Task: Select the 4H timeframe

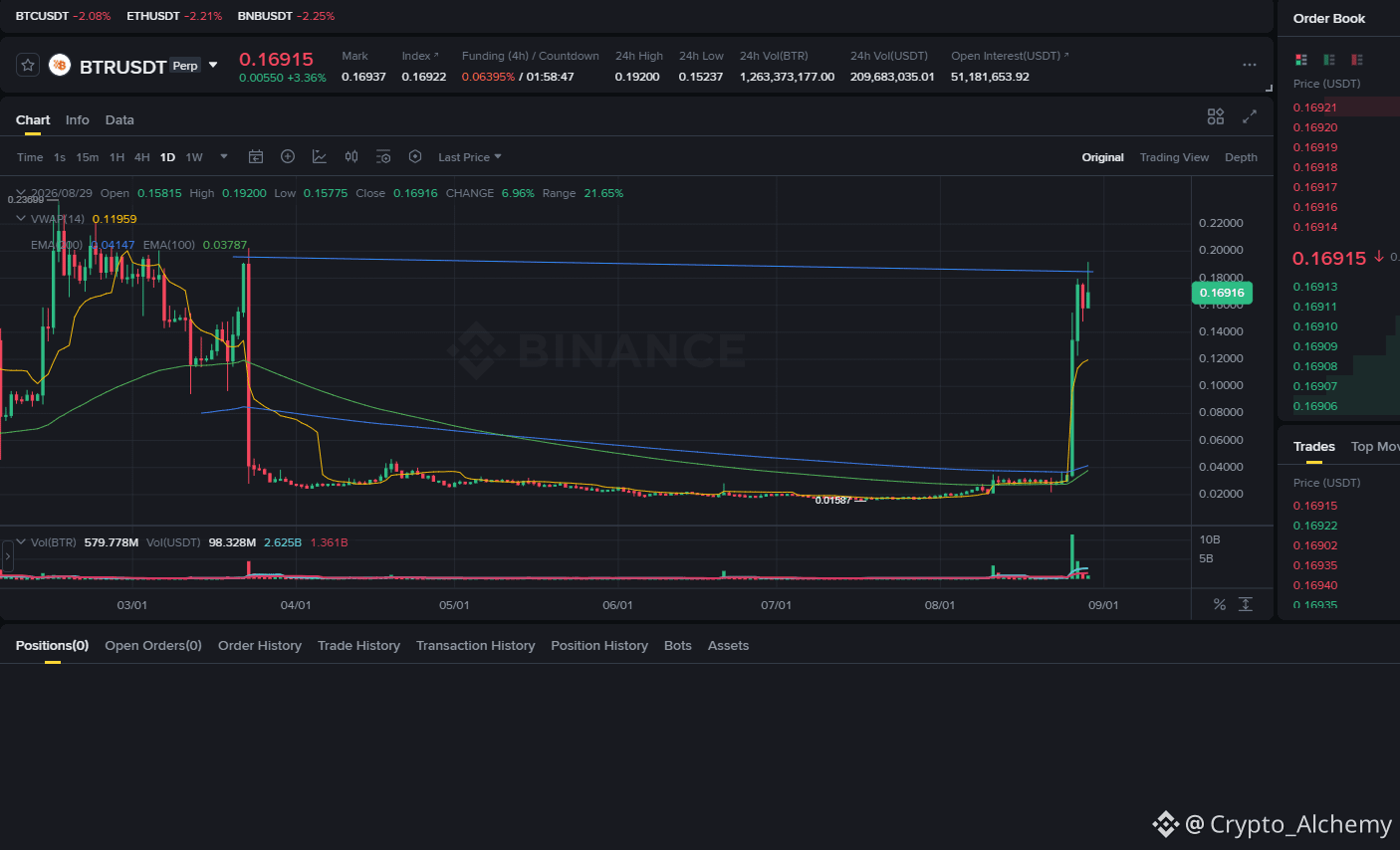Action: click(x=142, y=157)
